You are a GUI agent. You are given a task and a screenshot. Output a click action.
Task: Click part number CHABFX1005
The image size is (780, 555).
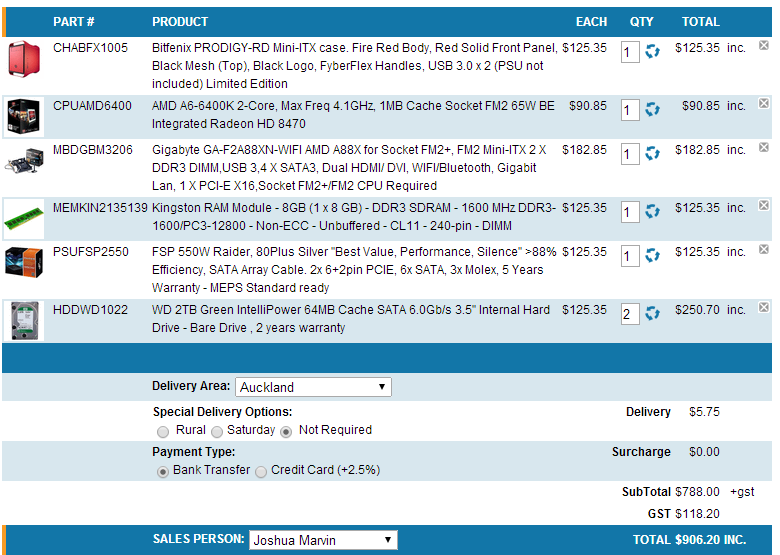(91, 48)
